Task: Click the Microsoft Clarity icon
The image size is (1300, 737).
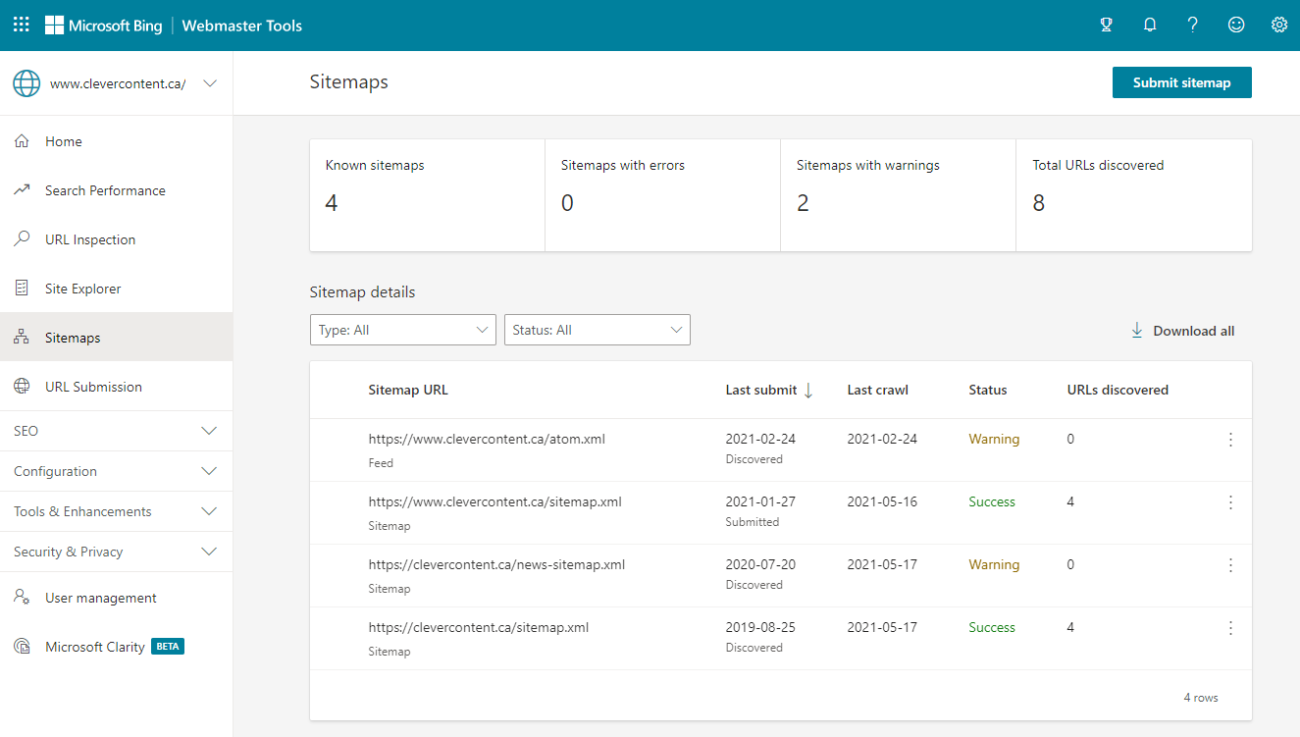Action: 22,646
